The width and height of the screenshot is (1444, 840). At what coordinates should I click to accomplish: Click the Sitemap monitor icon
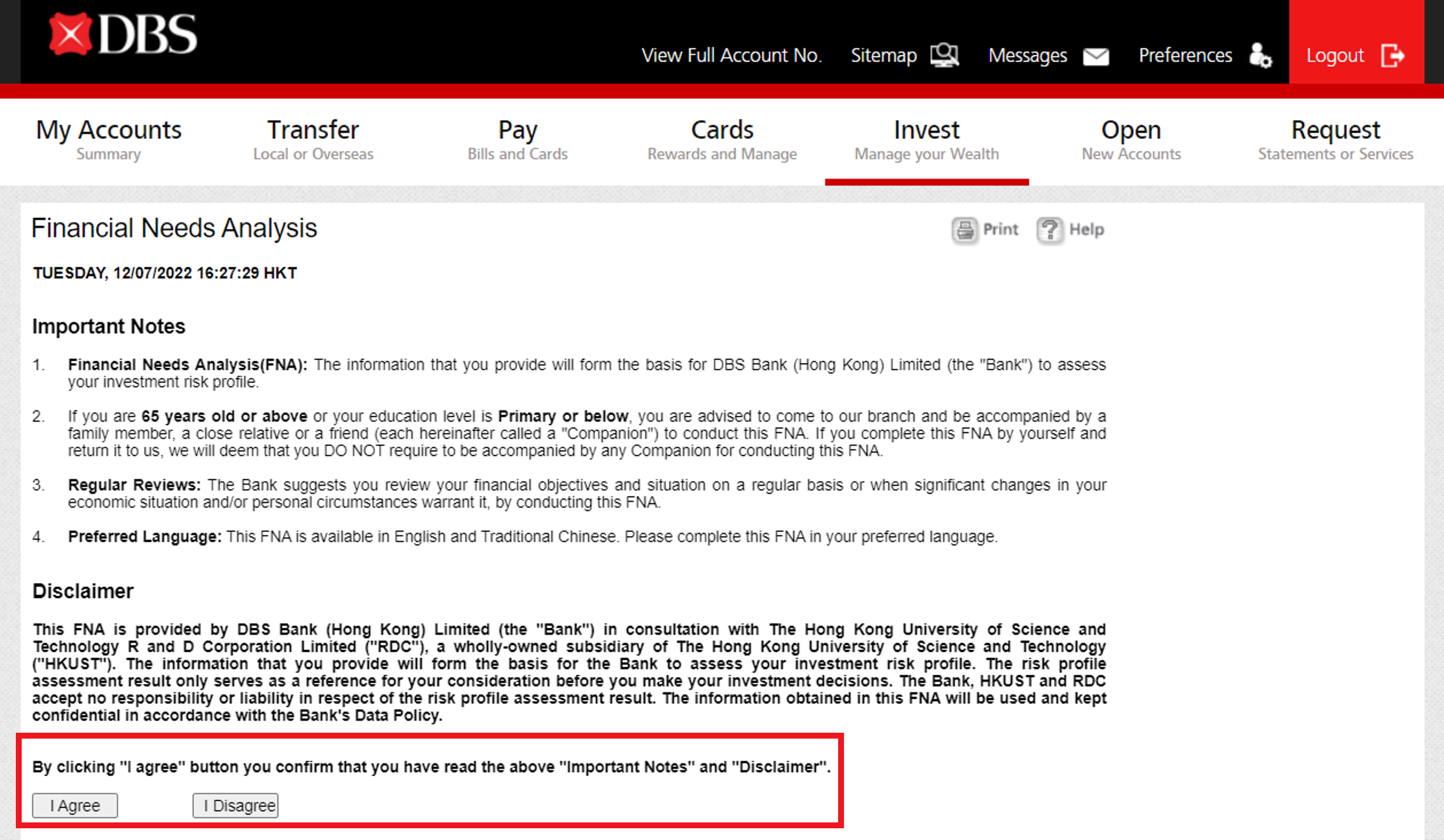[x=944, y=56]
